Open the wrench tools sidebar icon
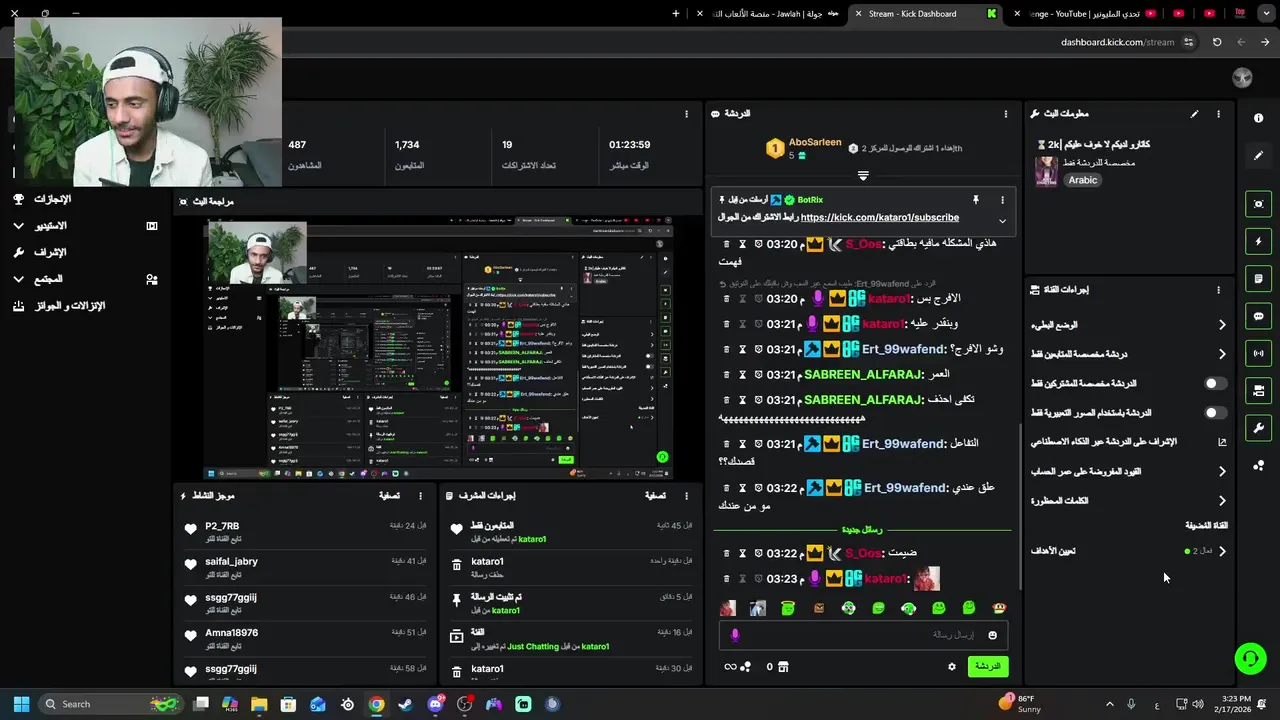1280x720 pixels. pyautogui.click(x=1258, y=428)
